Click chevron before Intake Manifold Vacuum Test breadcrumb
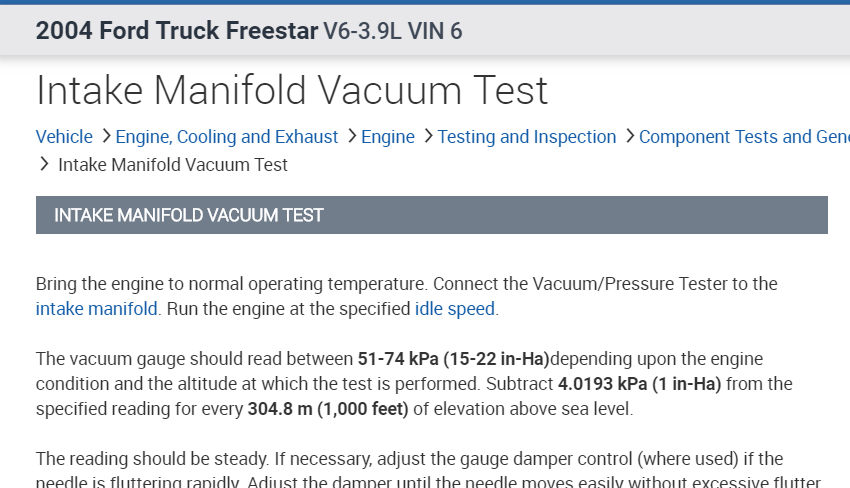 click(44, 164)
